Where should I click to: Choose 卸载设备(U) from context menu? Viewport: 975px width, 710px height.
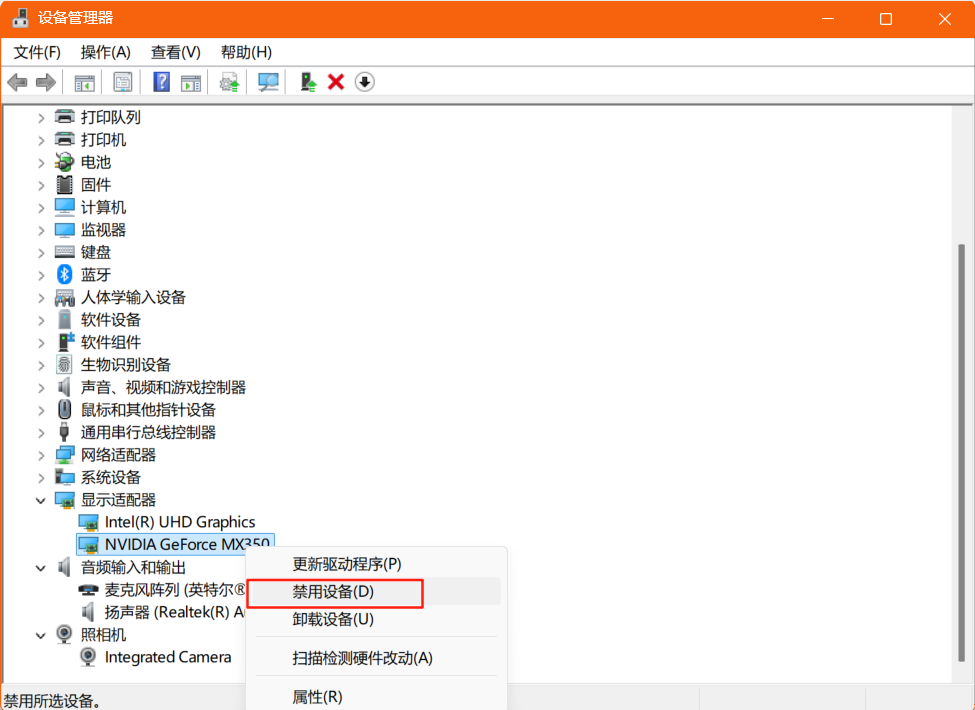tap(377, 619)
